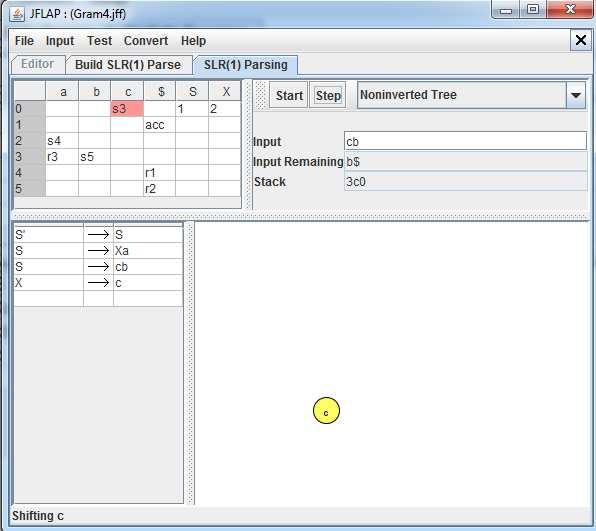
Task: Click the s5 cell in row 3
Action: tap(95, 157)
